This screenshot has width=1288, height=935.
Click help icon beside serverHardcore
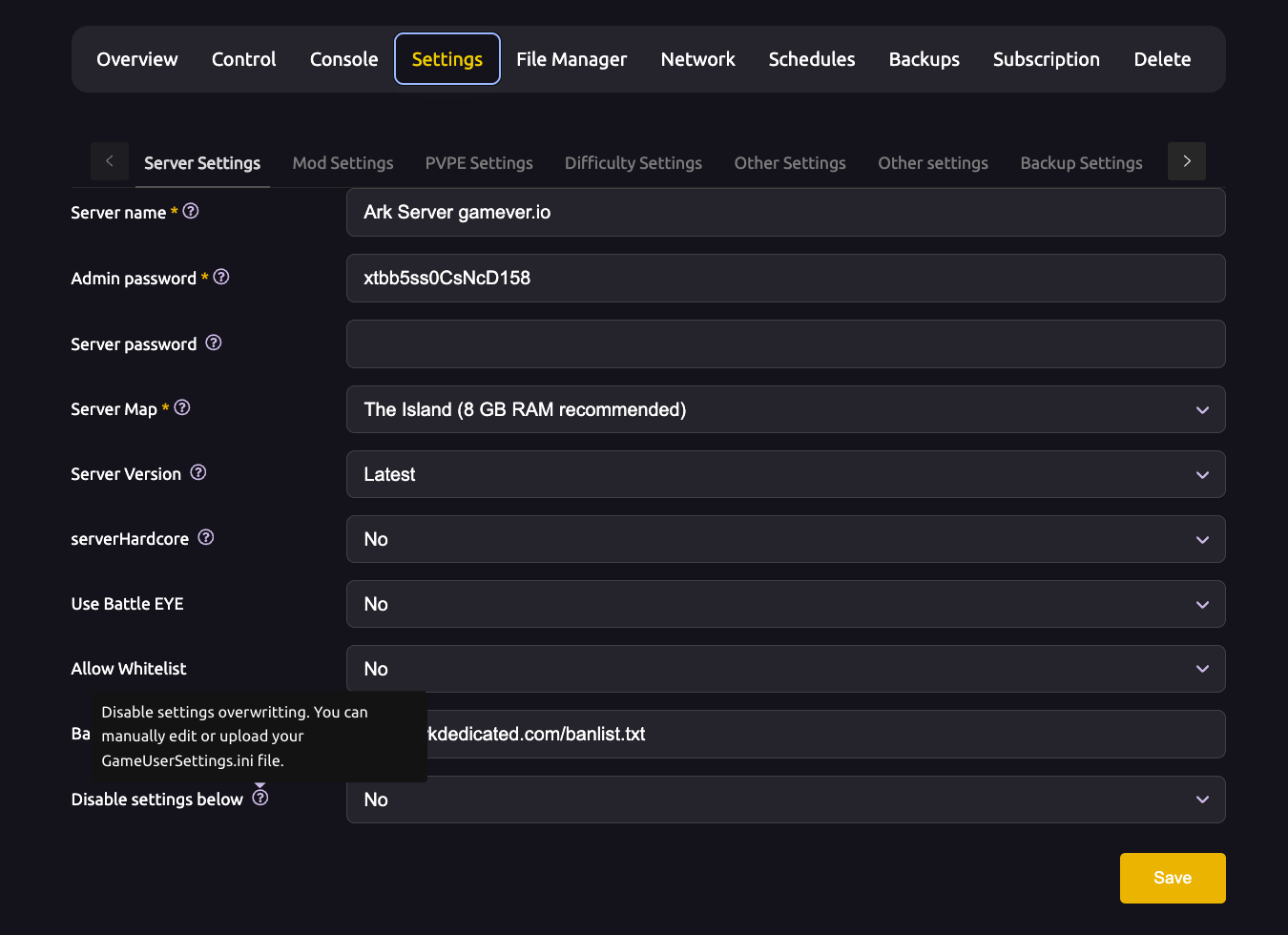pyautogui.click(x=206, y=537)
